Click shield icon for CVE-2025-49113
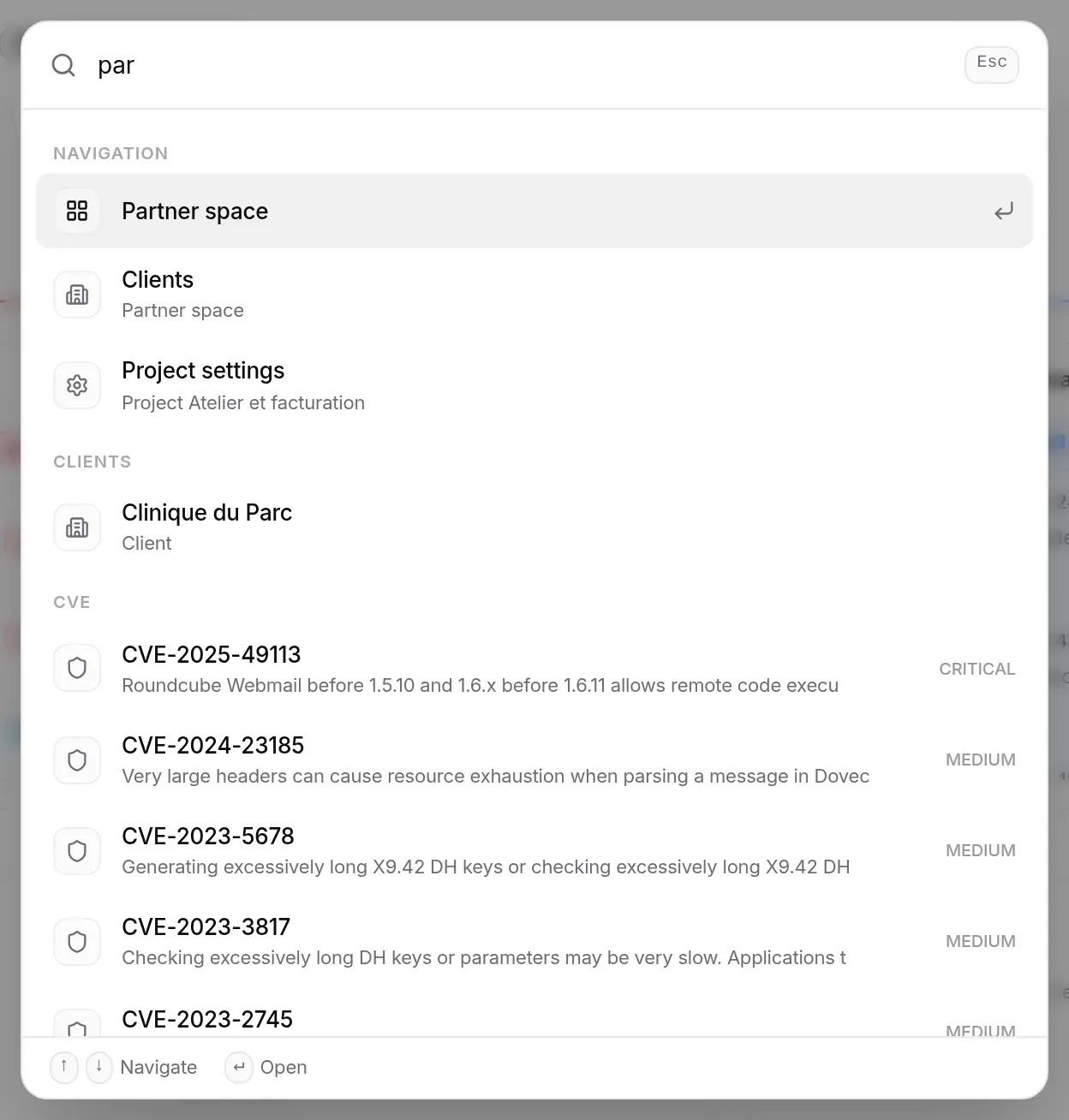The height and width of the screenshot is (1120, 1069). click(x=77, y=669)
